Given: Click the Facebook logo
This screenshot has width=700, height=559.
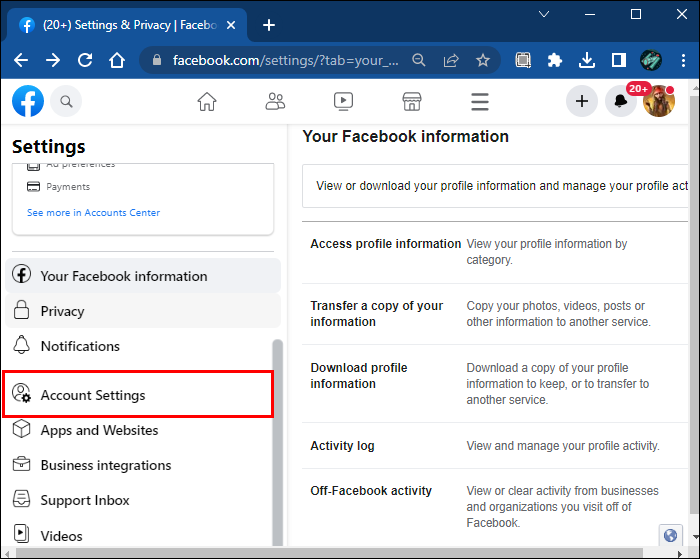Looking at the screenshot, I should click(x=28, y=101).
